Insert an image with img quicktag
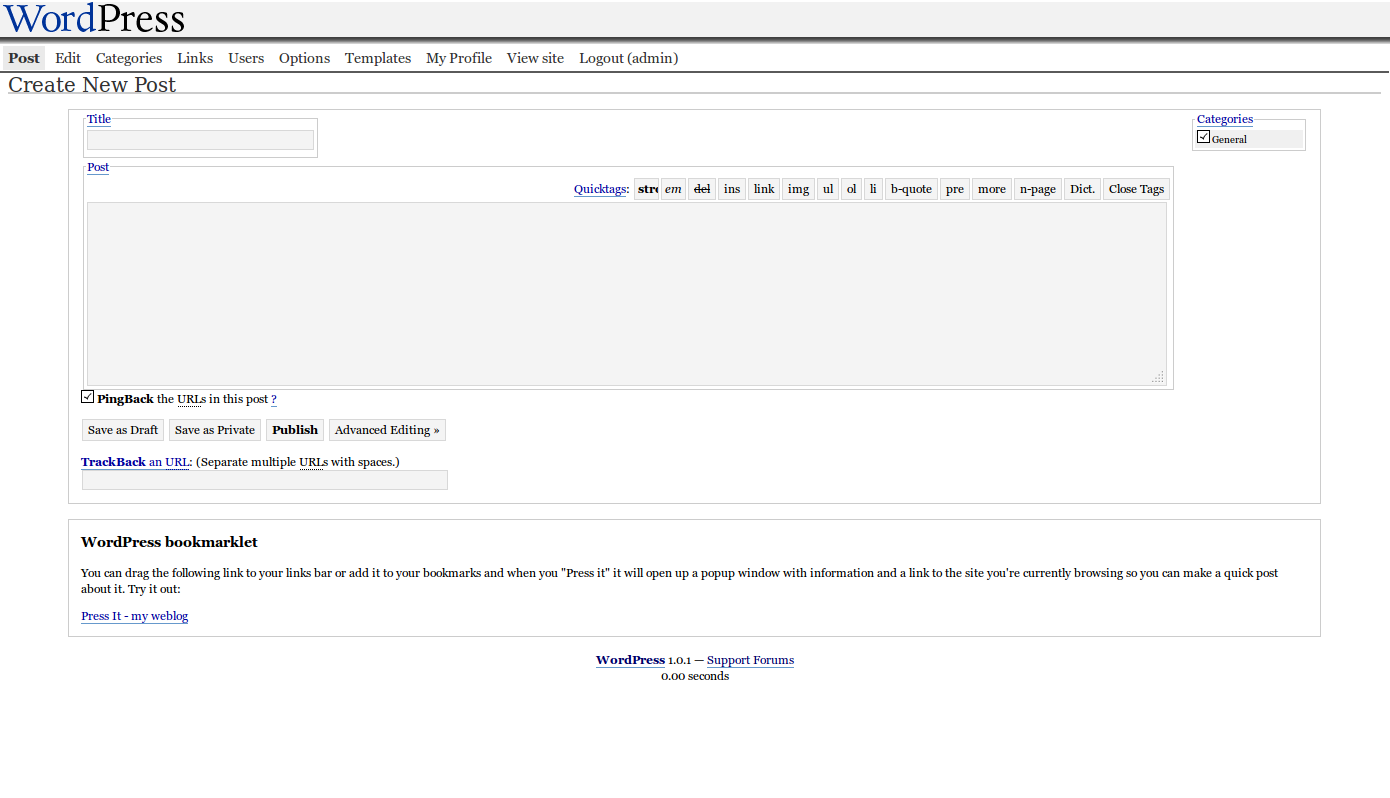 tap(798, 189)
